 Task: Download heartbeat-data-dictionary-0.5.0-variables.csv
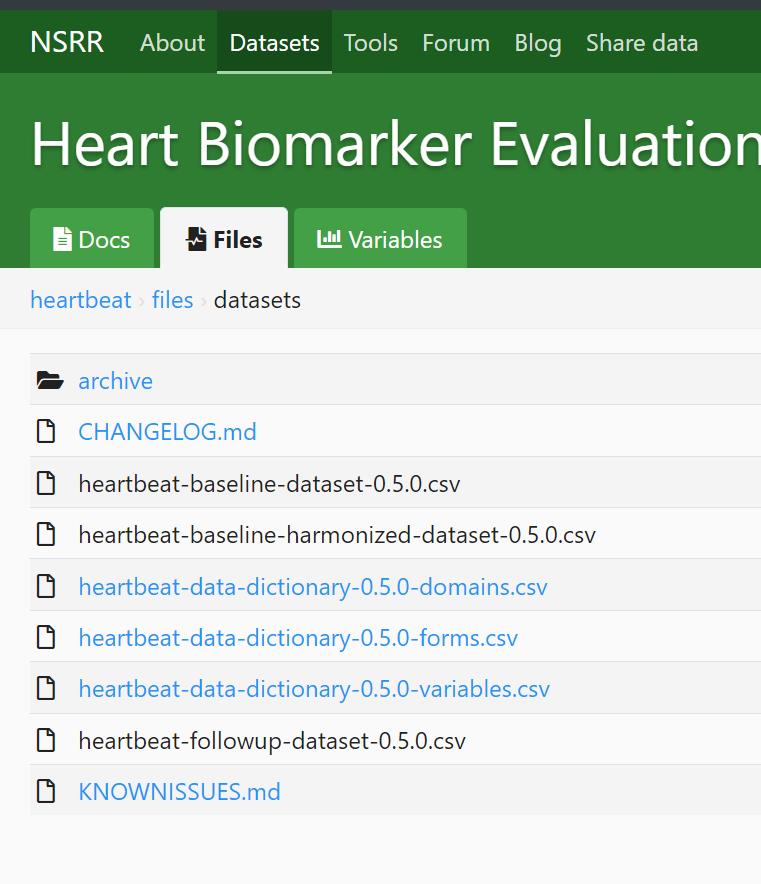click(x=313, y=688)
